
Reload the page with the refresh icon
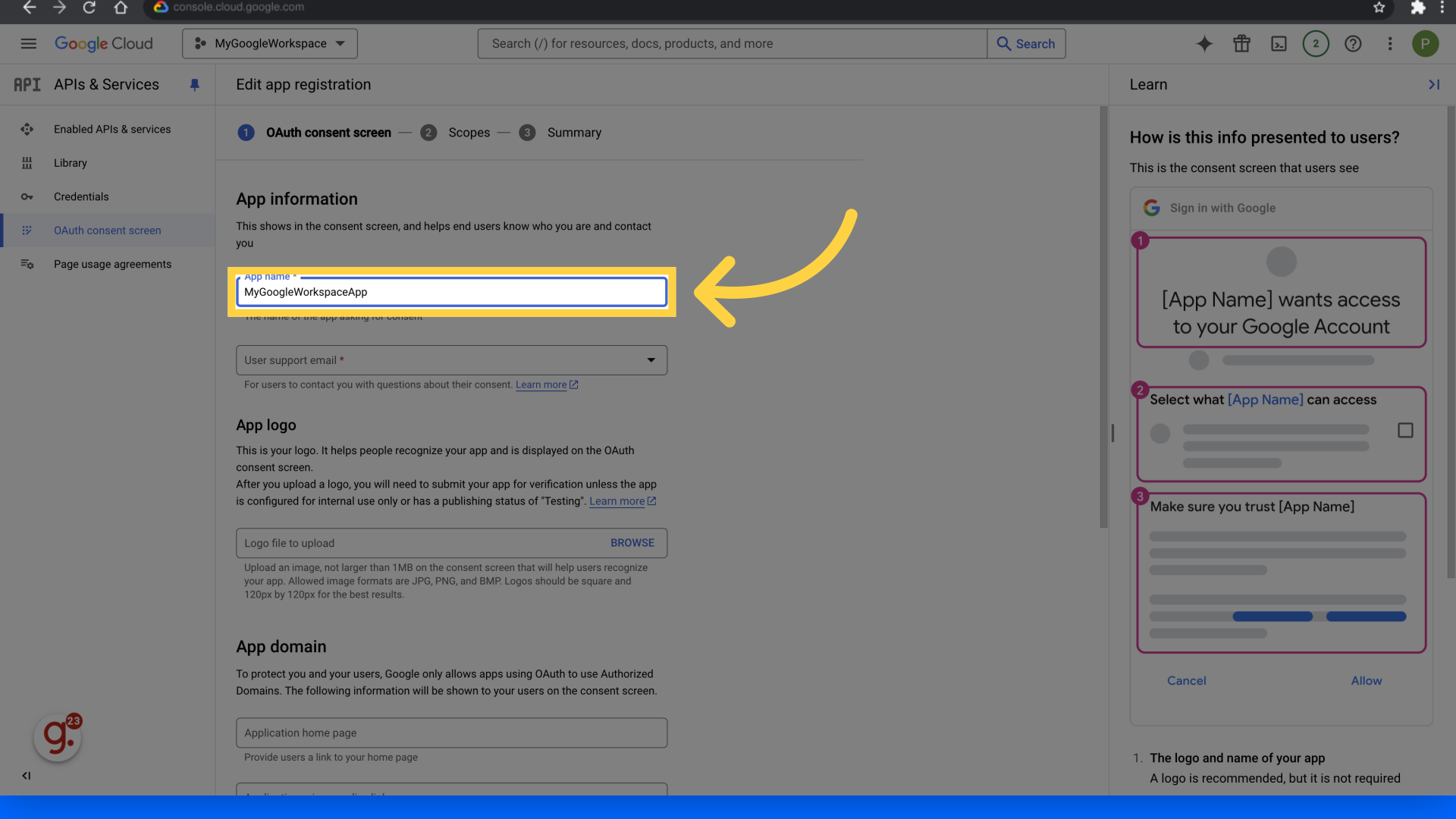click(x=89, y=8)
